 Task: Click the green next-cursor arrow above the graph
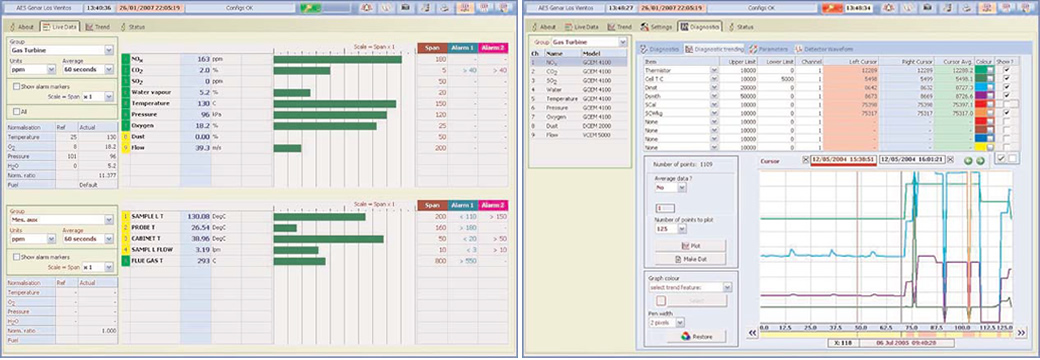click(980, 160)
